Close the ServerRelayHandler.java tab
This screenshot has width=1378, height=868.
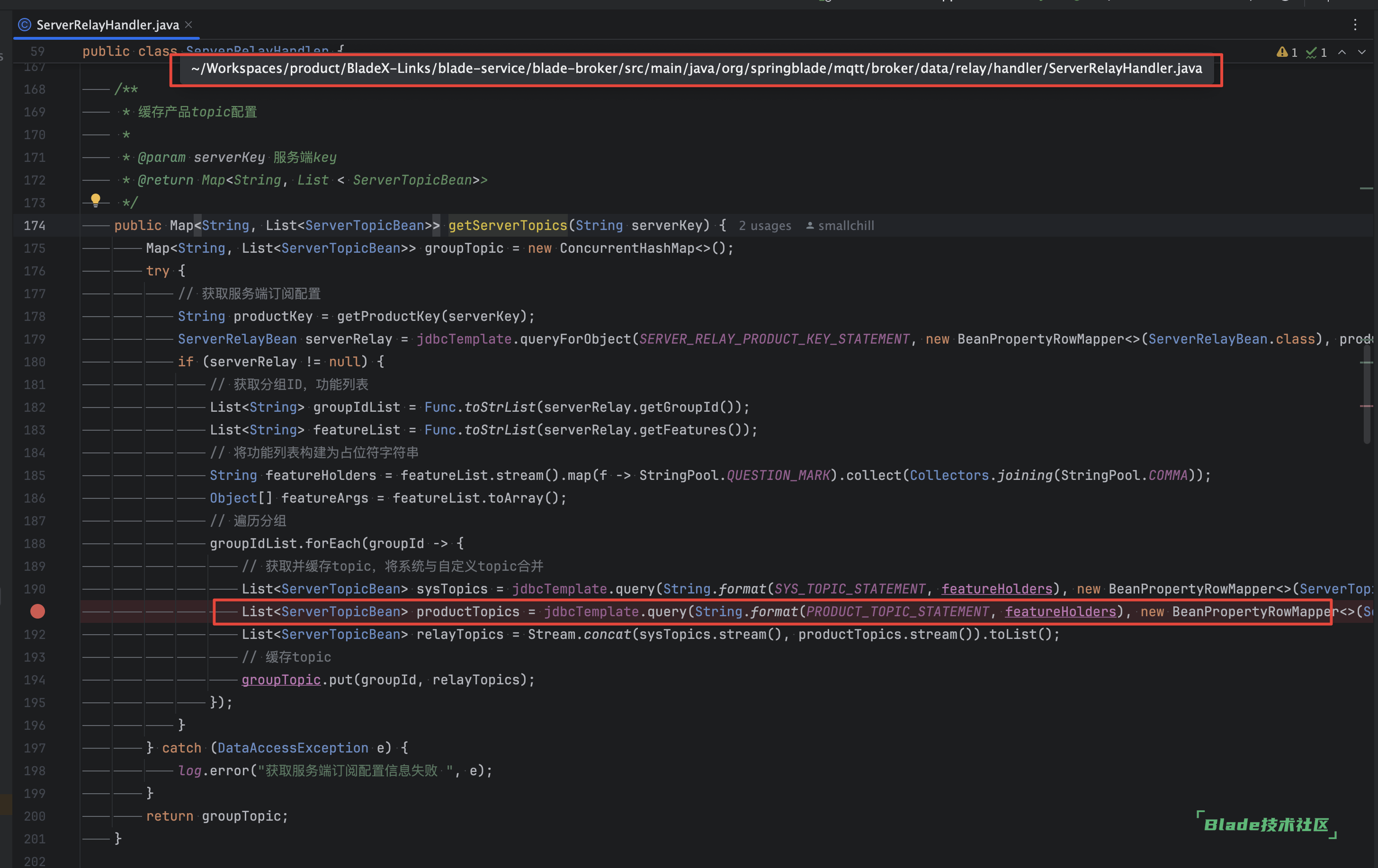tap(188, 25)
